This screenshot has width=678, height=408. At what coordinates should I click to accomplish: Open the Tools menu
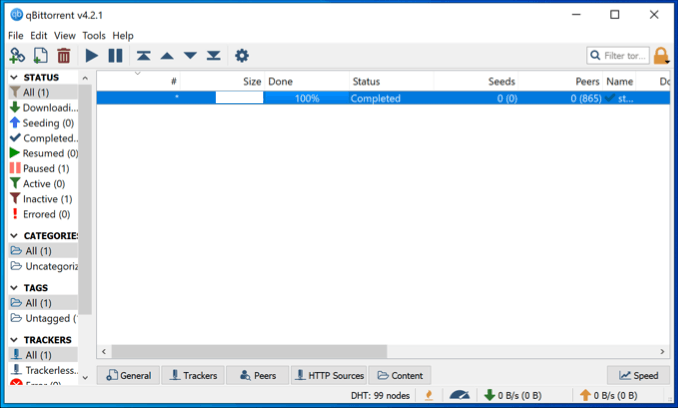94,36
